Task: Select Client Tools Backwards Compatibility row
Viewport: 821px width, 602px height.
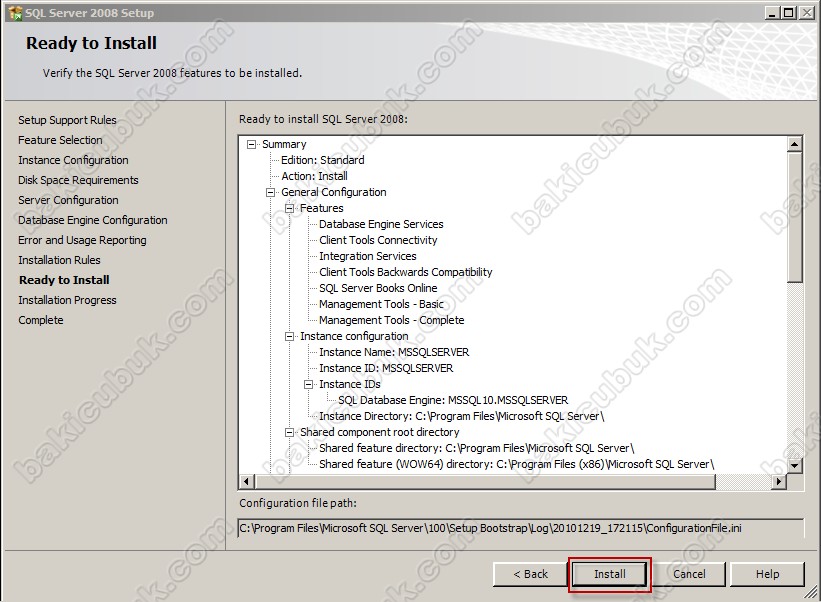Action: pos(406,272)
